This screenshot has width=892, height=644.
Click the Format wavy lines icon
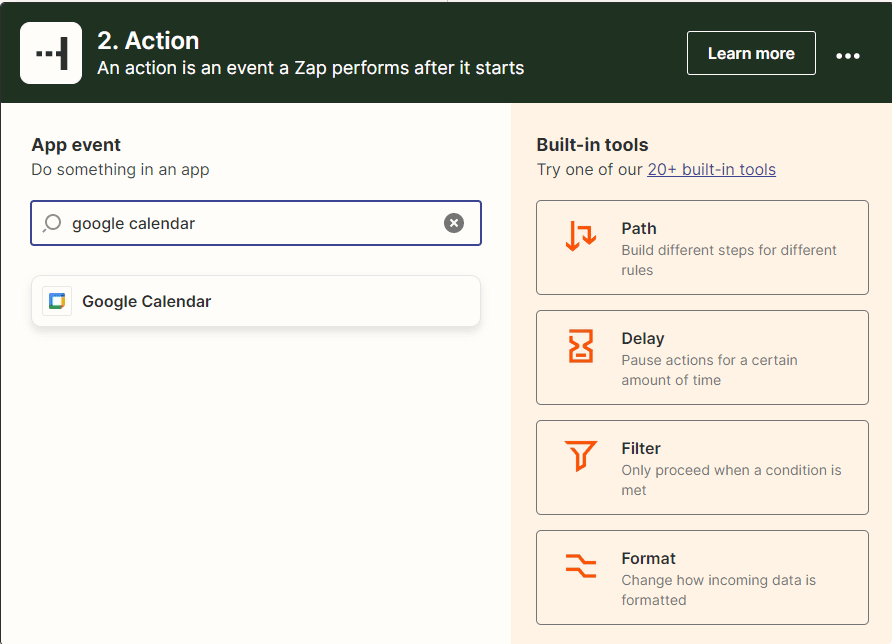tap(581, 566)
